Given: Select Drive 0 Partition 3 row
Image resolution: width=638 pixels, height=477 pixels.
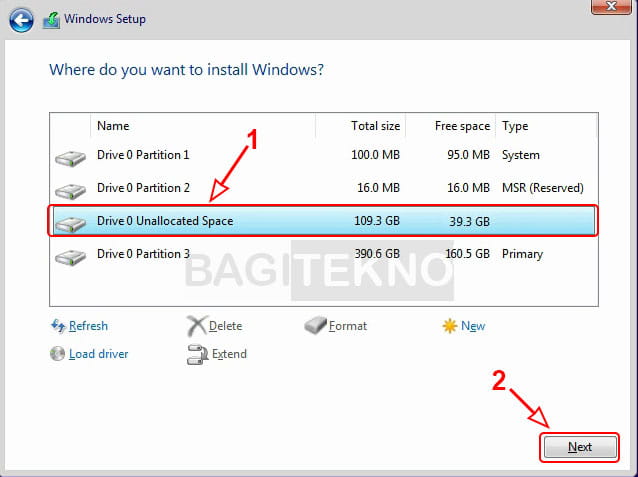Looking at the screenshot, I should point(324,254).
